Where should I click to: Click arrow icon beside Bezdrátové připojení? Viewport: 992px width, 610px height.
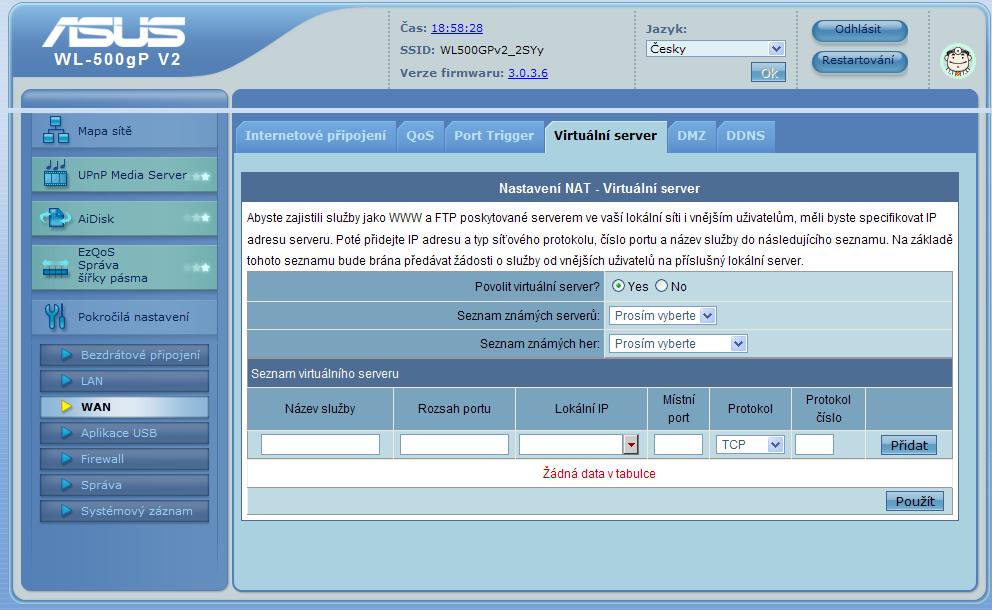click(x=66, y=355)
